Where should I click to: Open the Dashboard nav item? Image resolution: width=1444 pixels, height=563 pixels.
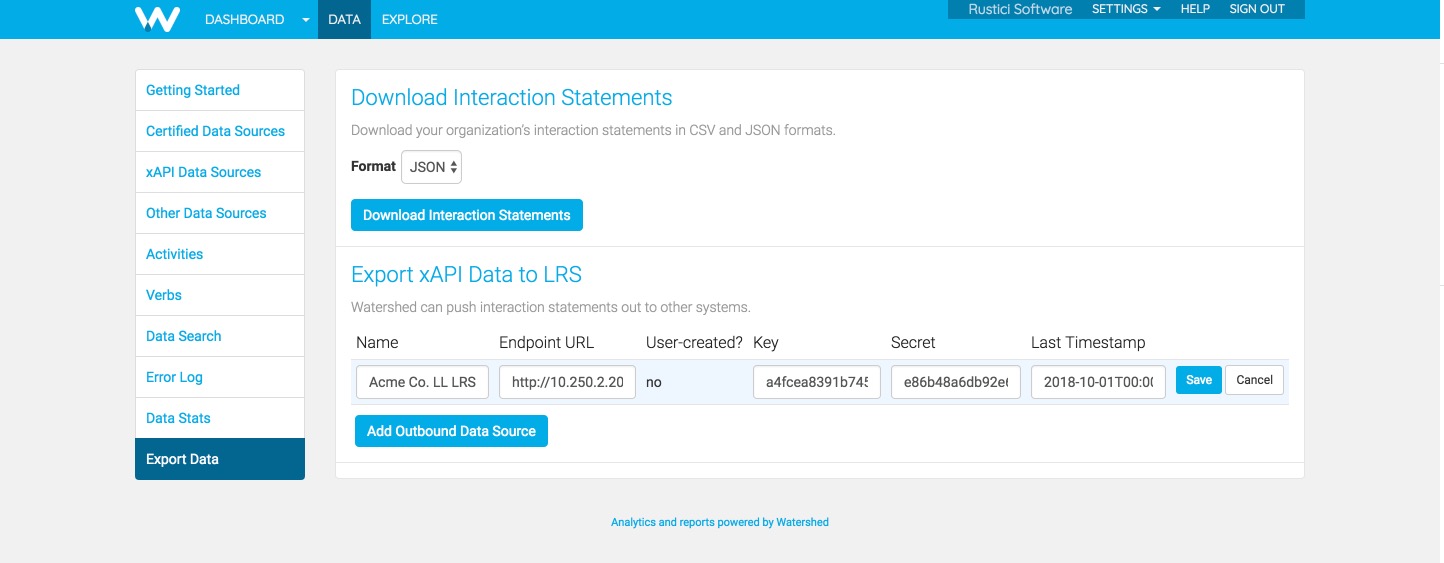tap(244, 19)
